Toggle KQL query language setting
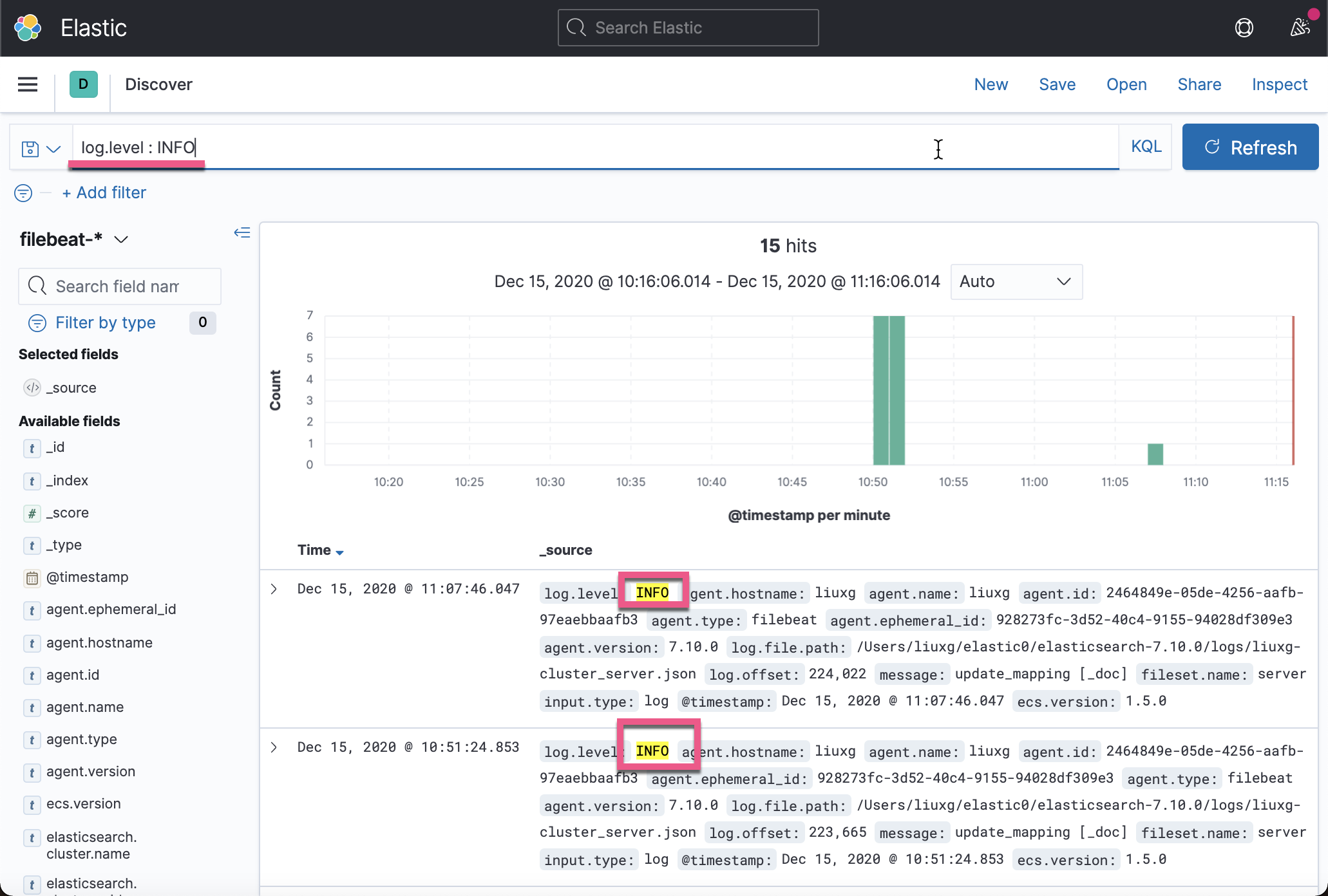 pos(1145,146)
